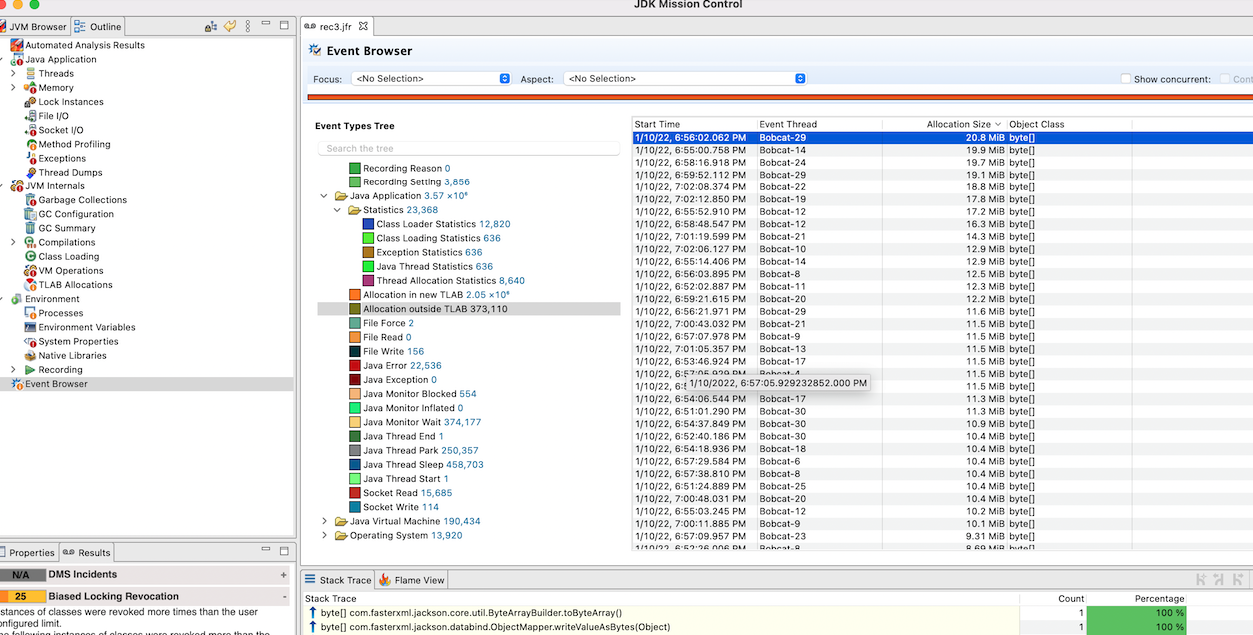
Task: Sort by Start Time column header
Action: click(694, 124)
